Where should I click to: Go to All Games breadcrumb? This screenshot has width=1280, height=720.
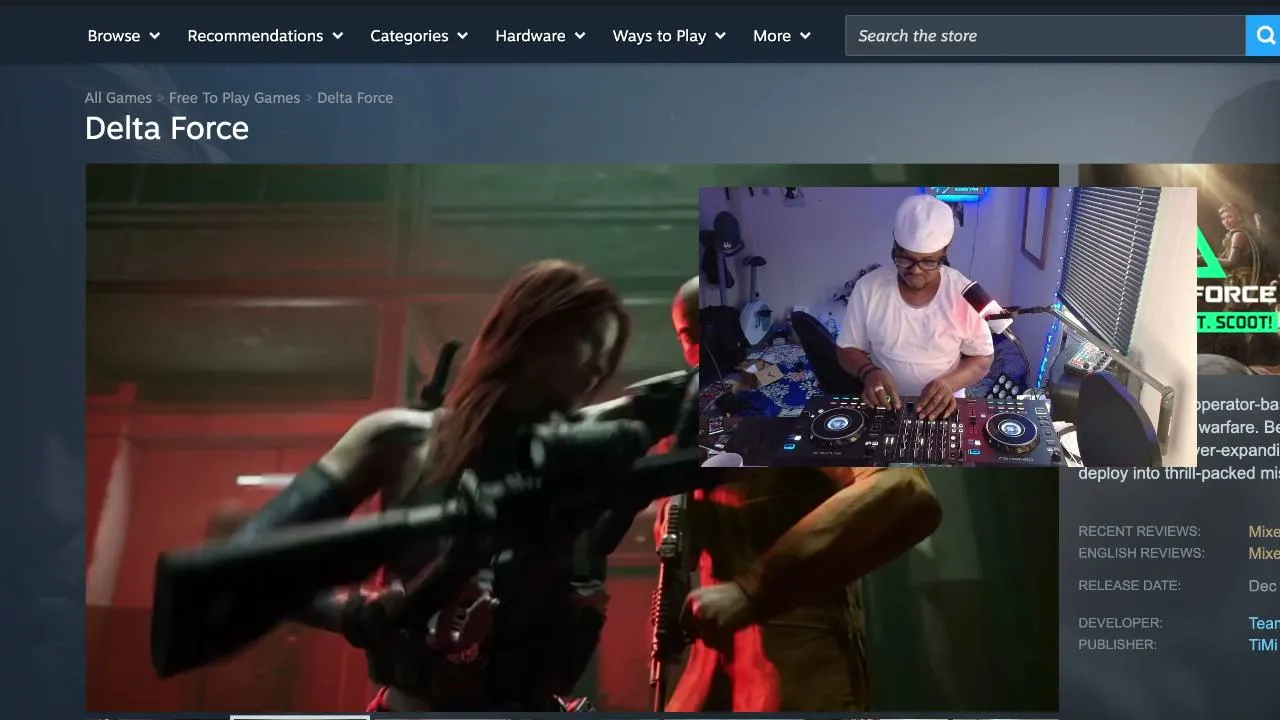[x=118, y=98]
